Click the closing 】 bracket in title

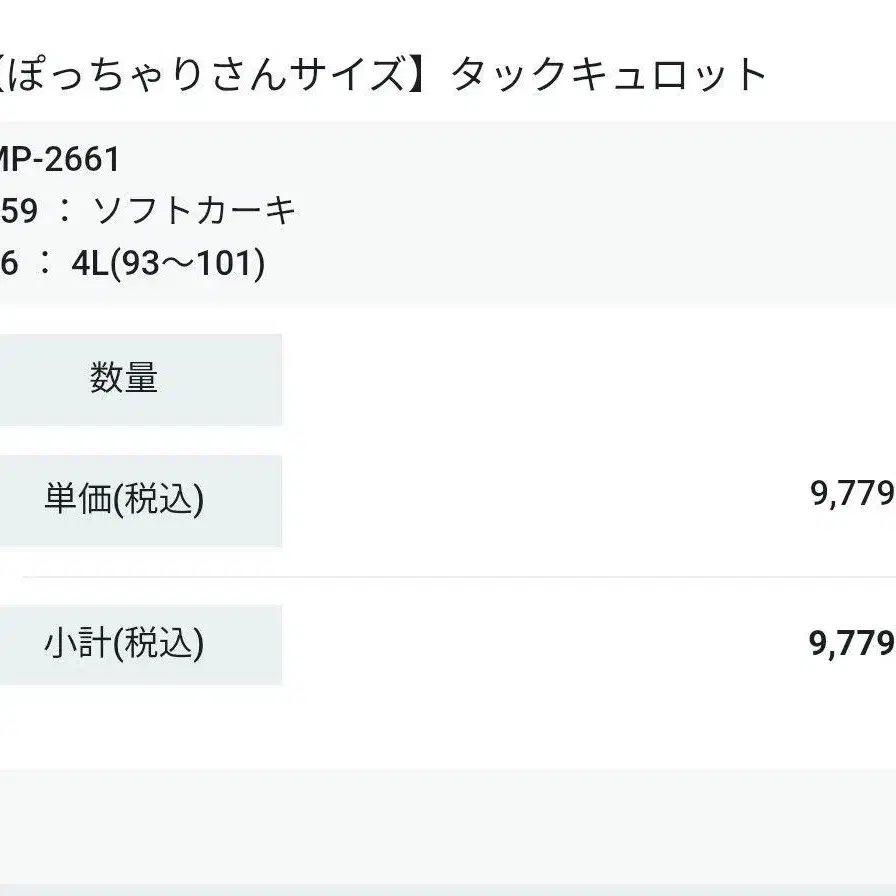click(426, 75)
